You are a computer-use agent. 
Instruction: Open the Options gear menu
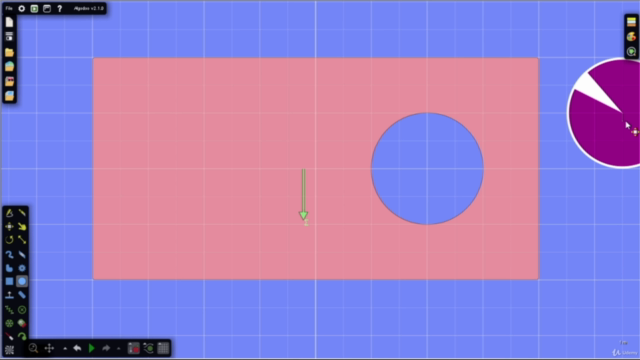point(22,9)
